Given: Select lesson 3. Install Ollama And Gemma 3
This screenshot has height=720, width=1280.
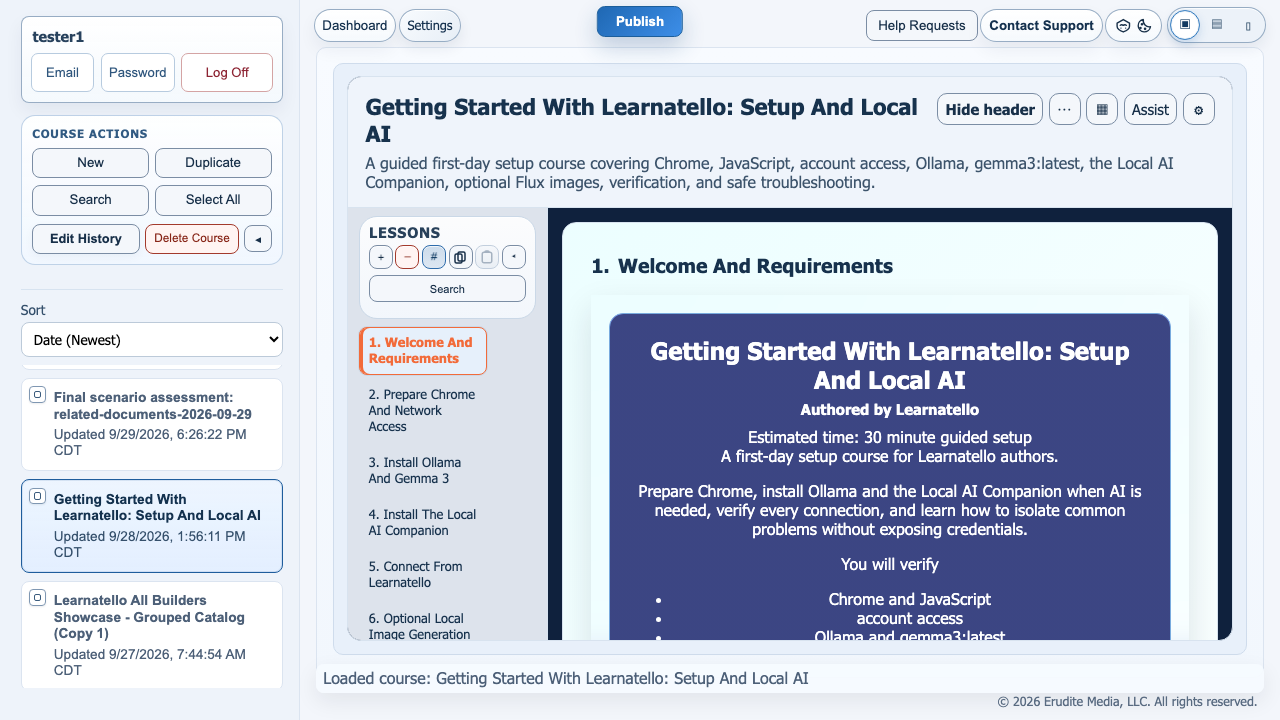Looking at the screenshot, I should 423,471.
